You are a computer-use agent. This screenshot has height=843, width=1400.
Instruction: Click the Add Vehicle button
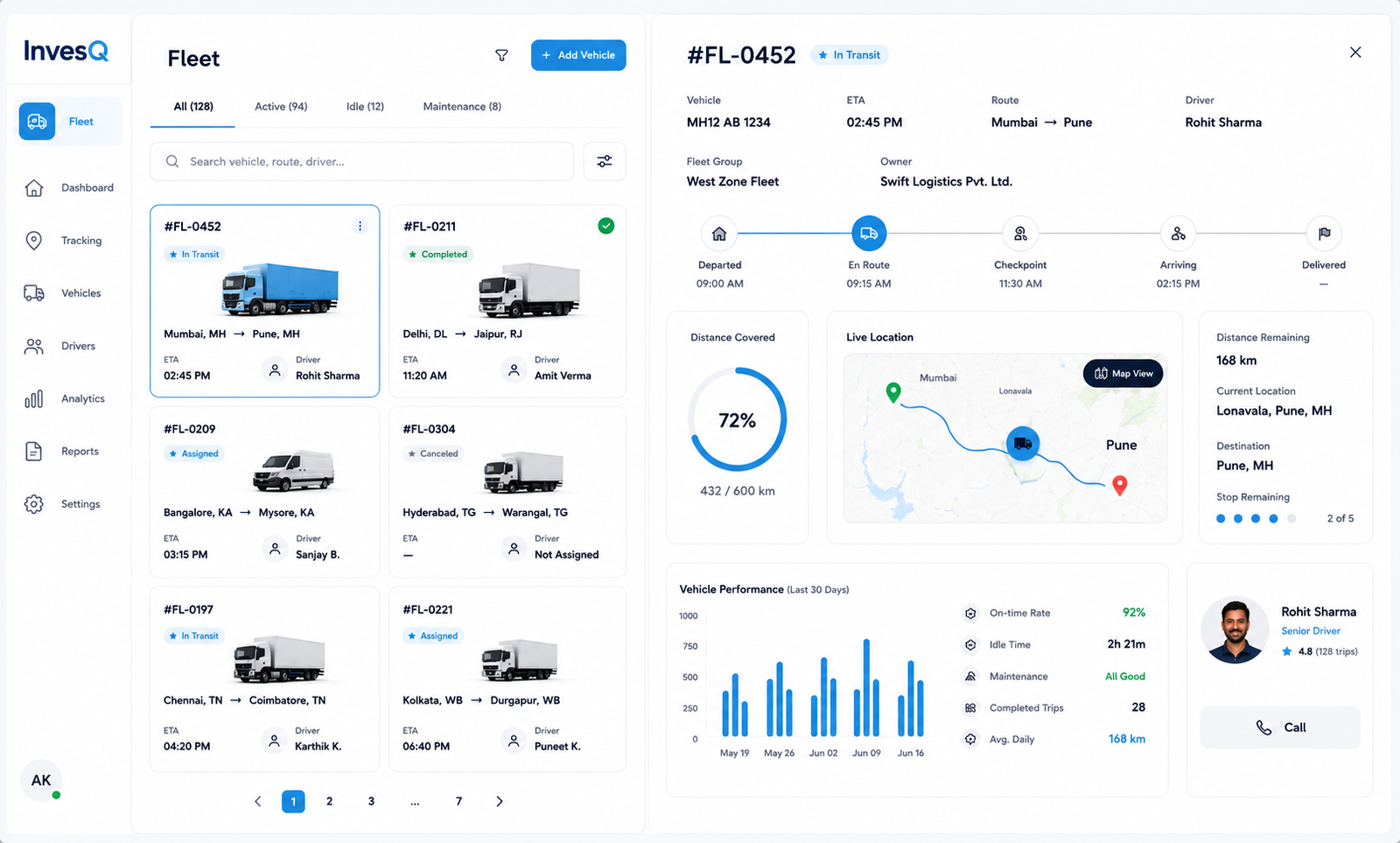(578, 55)
